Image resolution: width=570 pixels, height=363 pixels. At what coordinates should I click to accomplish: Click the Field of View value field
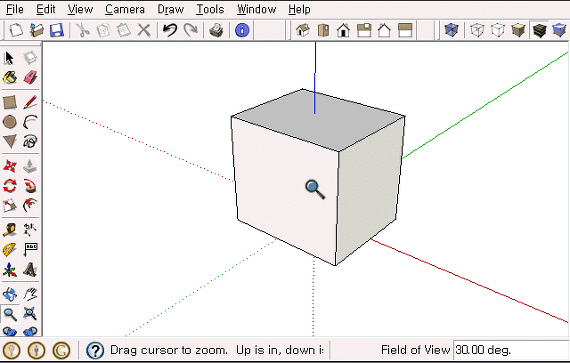[511, 350]
